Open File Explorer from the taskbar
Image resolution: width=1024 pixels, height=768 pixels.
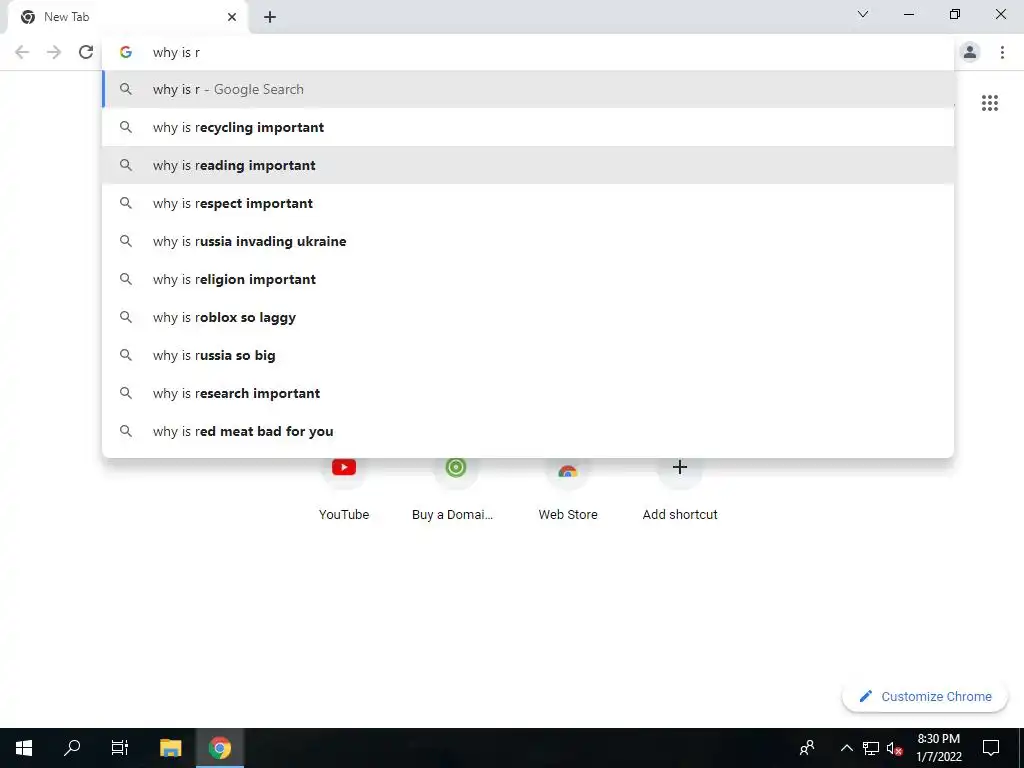[x=170, y=748]
